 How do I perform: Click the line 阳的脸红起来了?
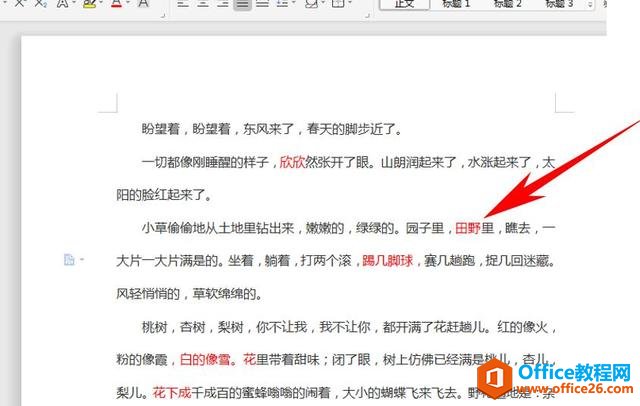(164, 195)
